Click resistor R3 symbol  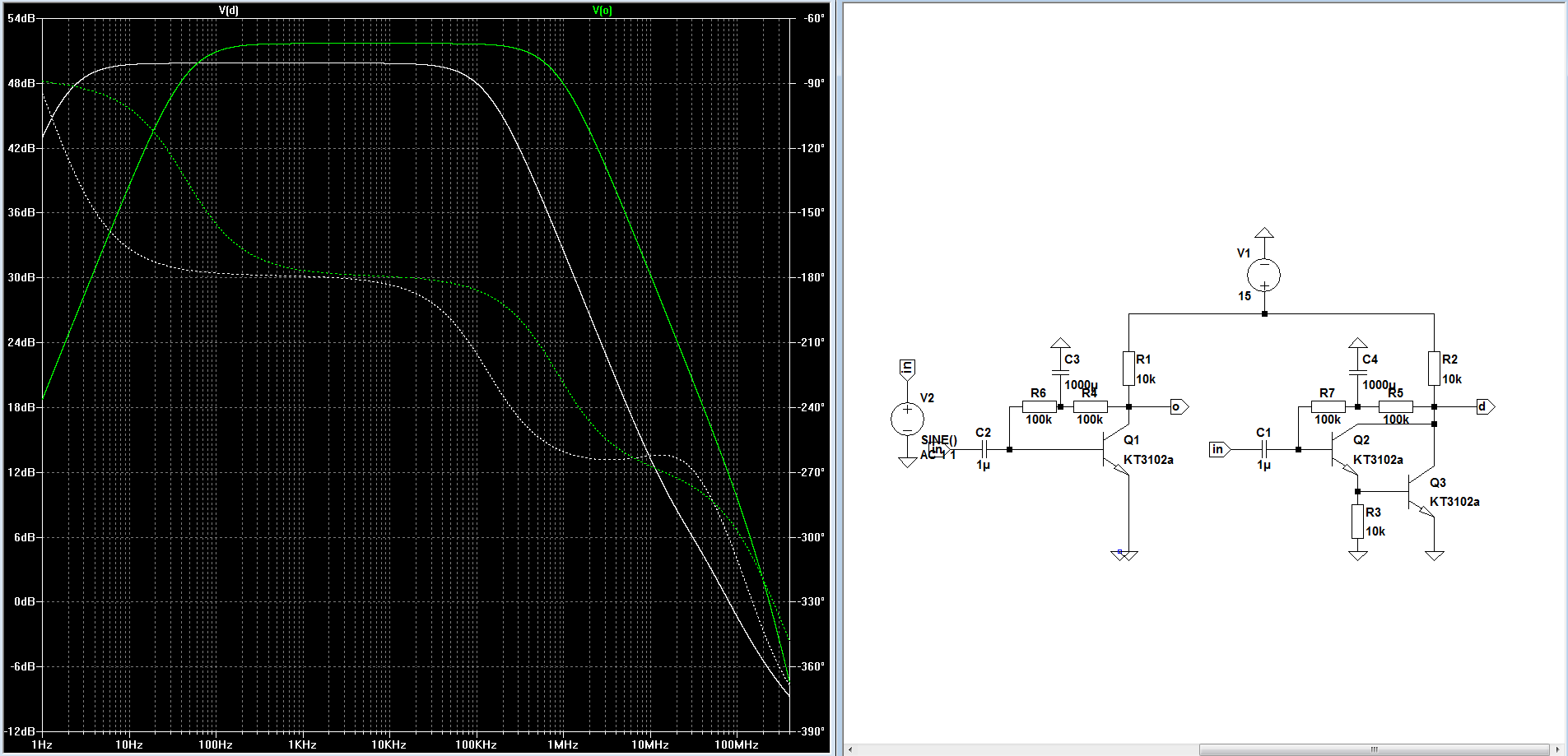pyautogui.click(x=1358, y=522)
